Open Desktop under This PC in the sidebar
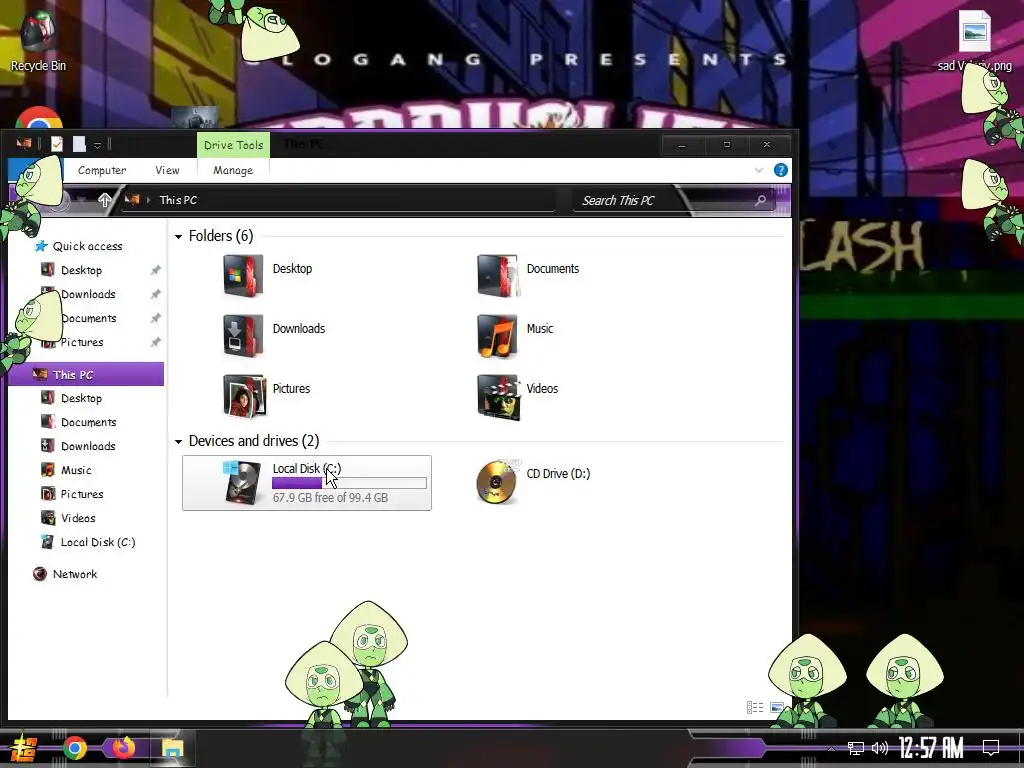The height and width of the screenshot is (768, 1024). point(81,398)
